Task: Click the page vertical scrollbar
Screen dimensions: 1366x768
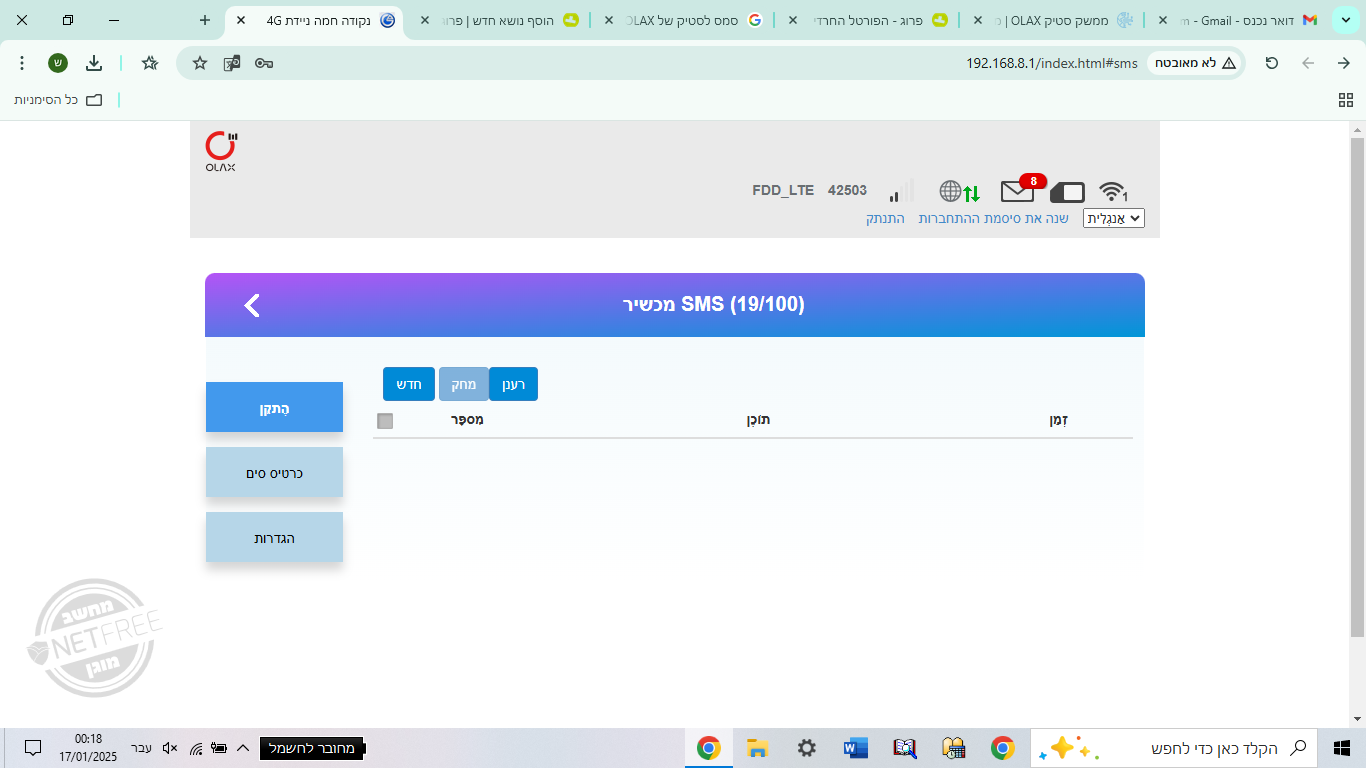Action: [x=1357, y=388]
